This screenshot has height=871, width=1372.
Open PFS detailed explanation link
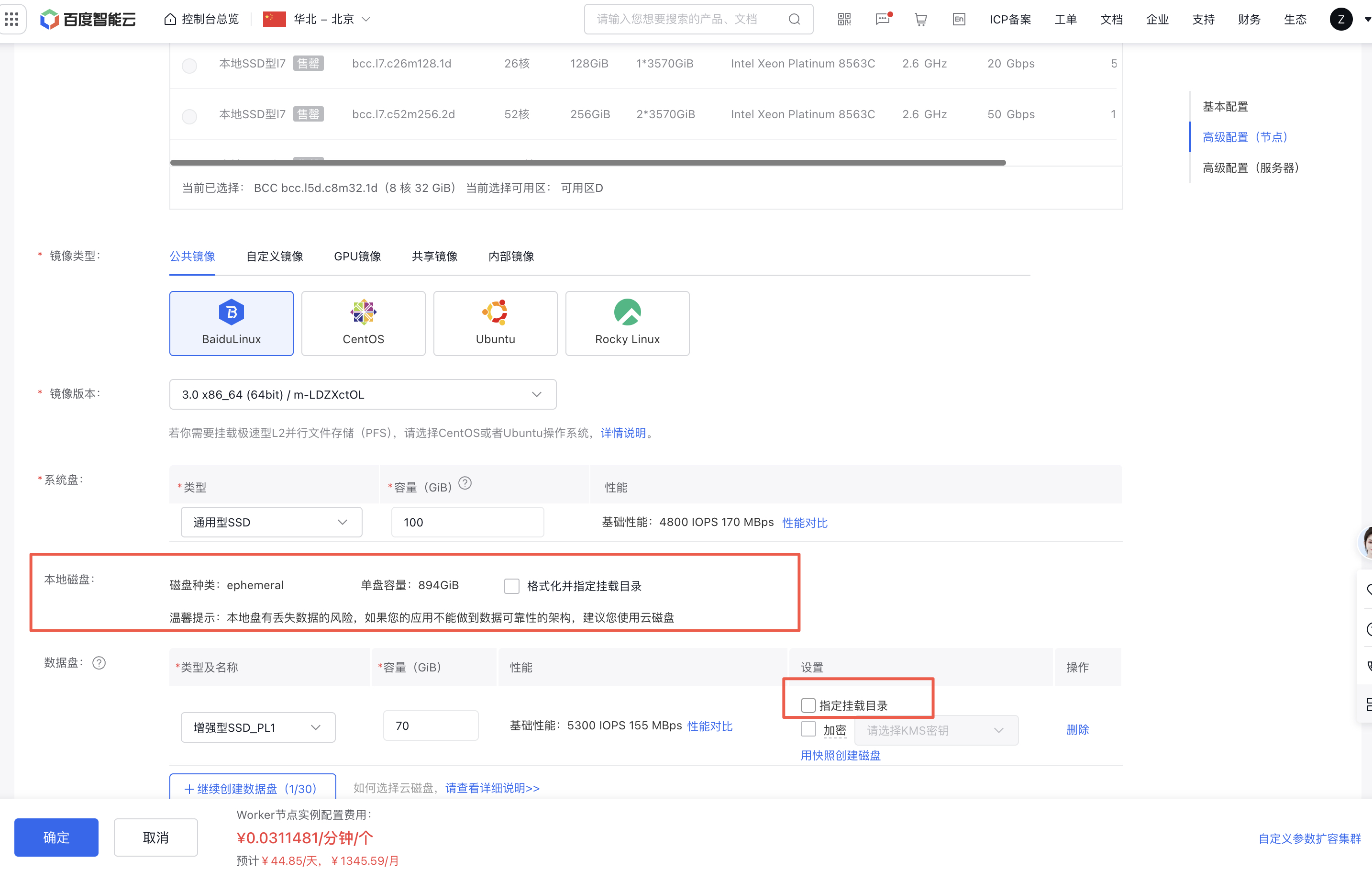point(623,433)
